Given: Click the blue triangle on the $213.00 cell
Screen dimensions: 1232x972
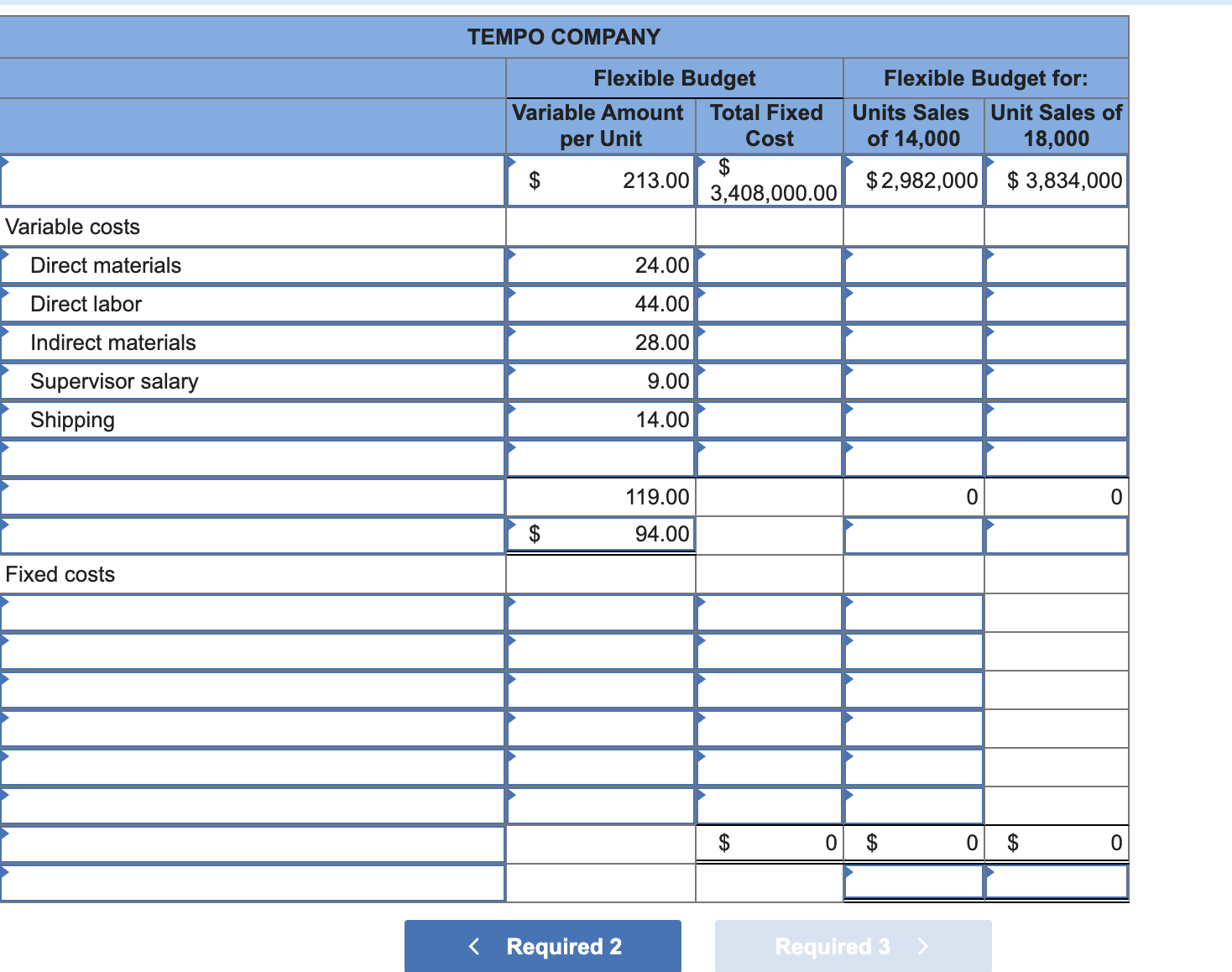Looking at the screenshot, I should (512, 161).
